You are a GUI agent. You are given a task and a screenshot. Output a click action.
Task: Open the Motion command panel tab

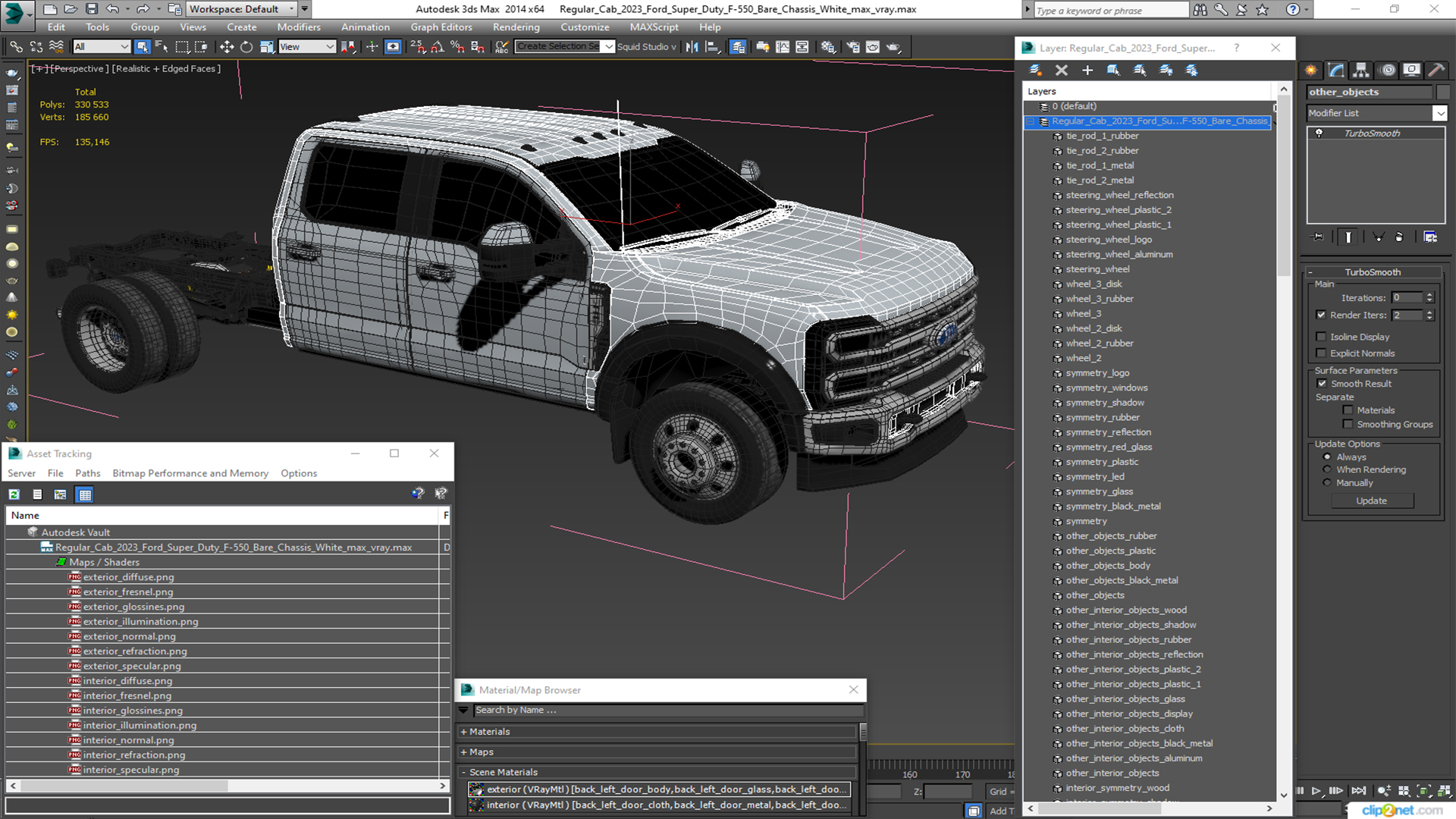pos(1388,70)
